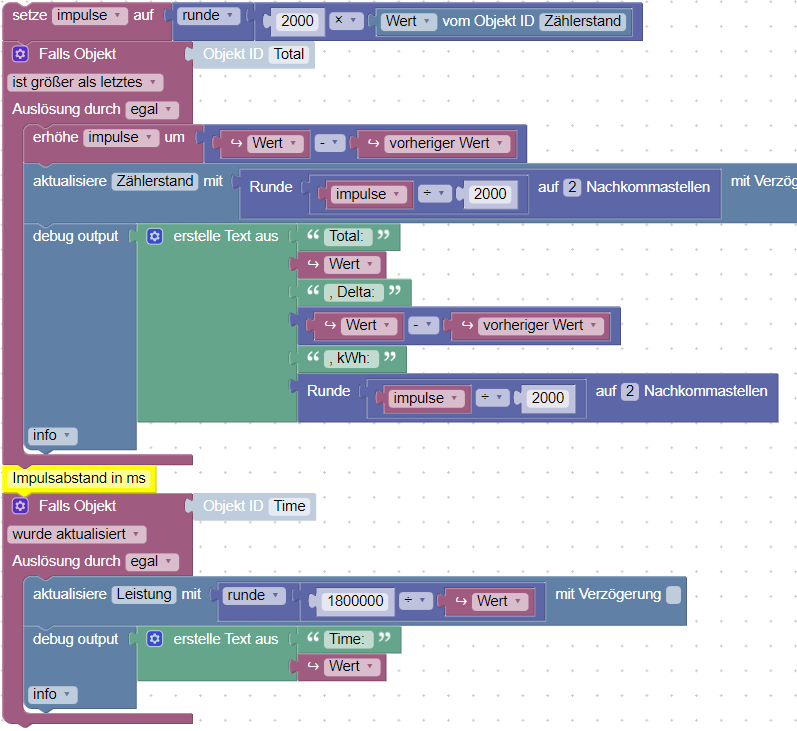
Task: Open info level dropdown of second debug output
Action: pyautogui.click(x=52, y=694)
